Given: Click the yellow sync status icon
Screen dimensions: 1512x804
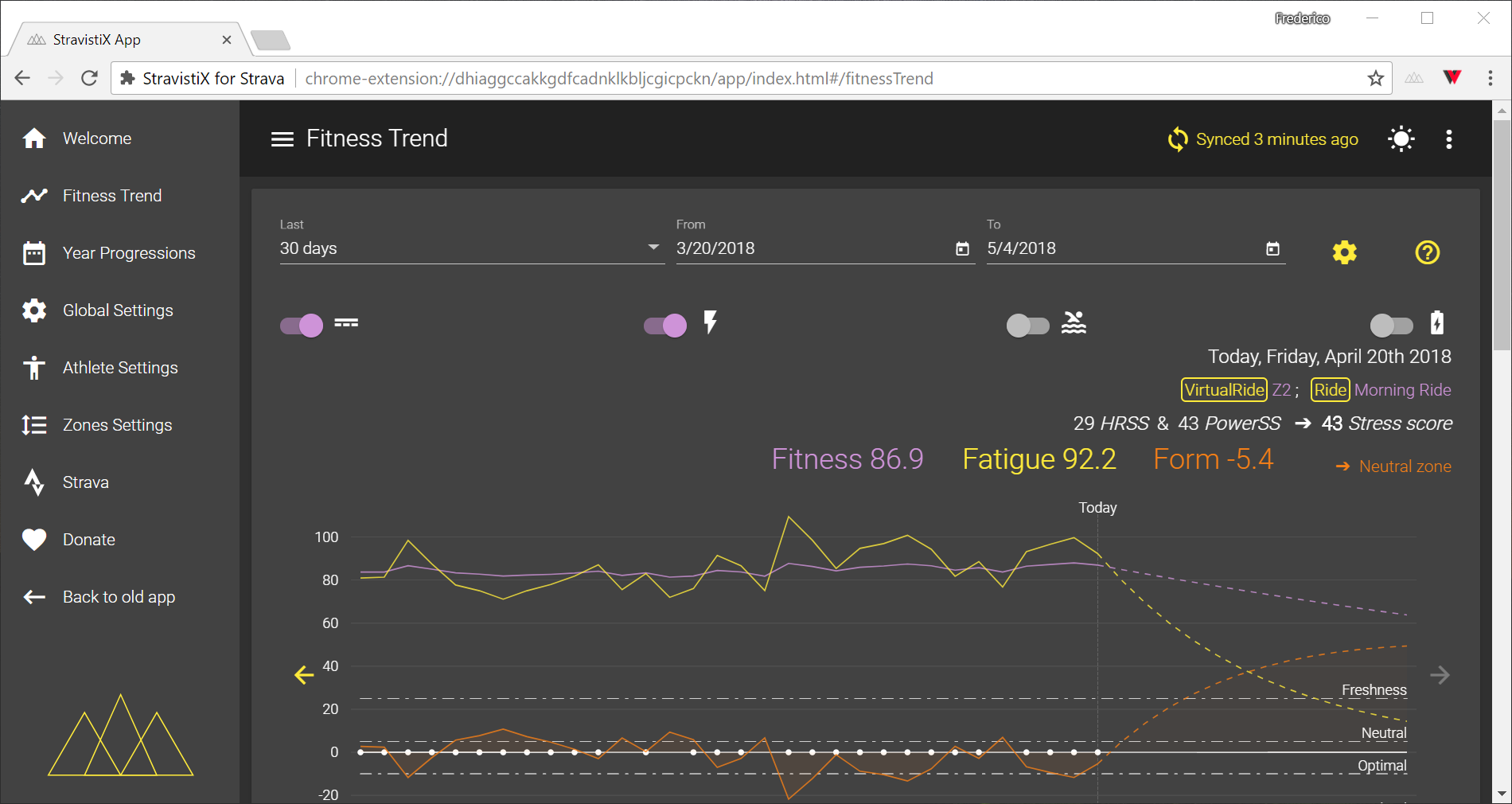Looking at the screenshot, I should 1178,139.
